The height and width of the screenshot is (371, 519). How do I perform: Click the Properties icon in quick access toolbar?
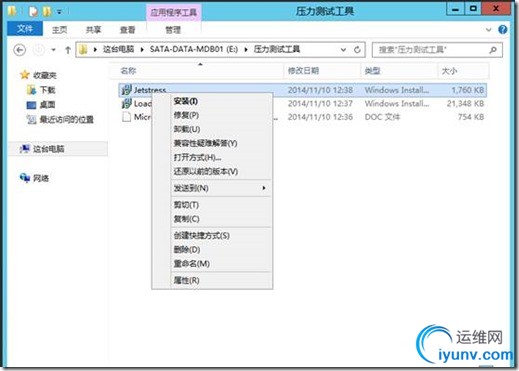pyautogui.click(x=33, y=12)
